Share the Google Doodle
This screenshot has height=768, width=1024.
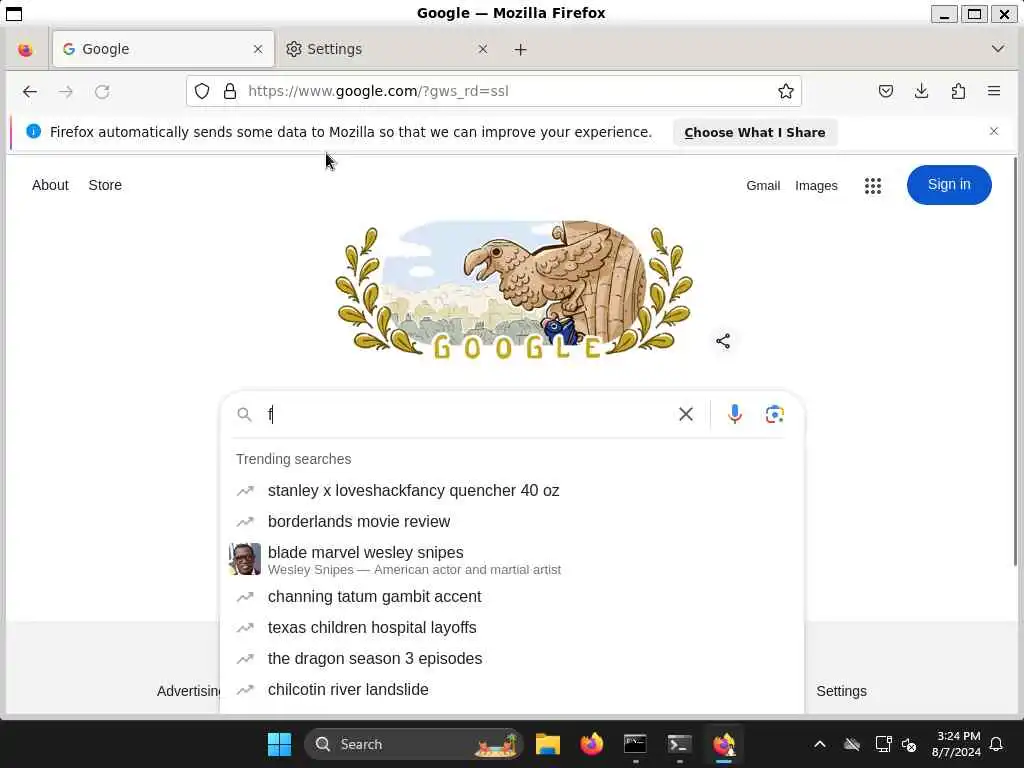click(723, 341)
